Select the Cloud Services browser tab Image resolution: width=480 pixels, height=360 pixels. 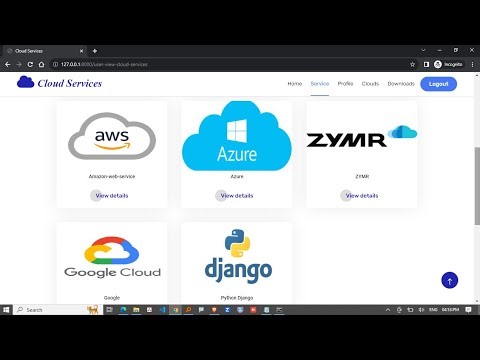(x=44, y=51)
